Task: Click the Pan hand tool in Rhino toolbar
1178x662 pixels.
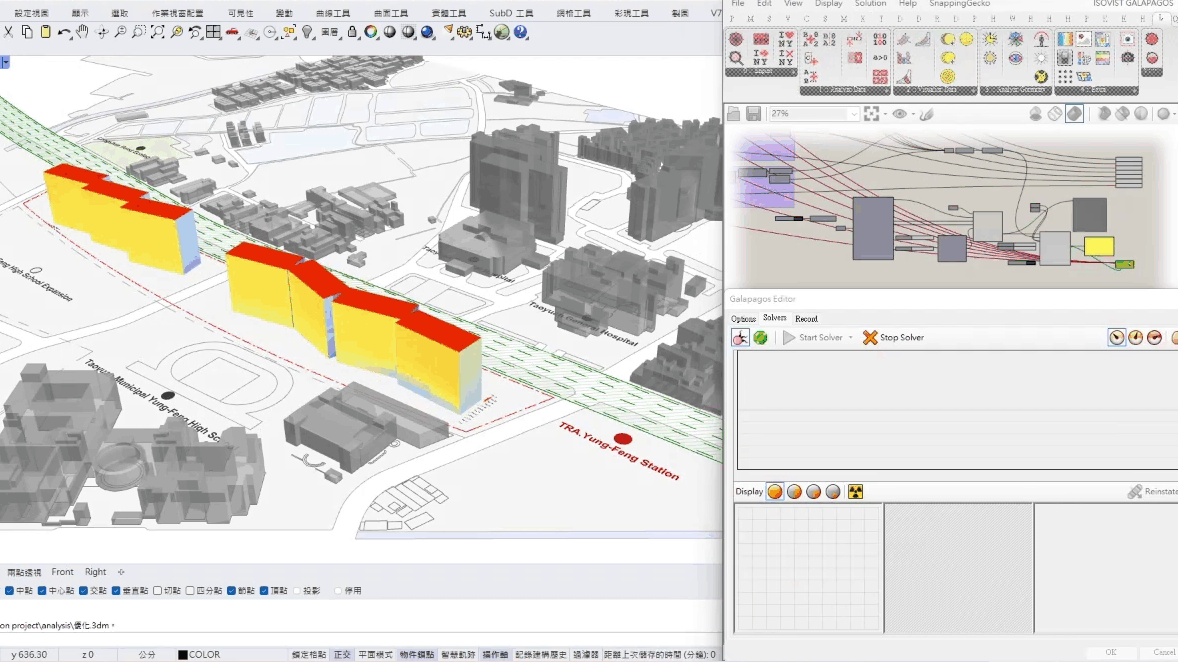Action: [x=83, y=32]
